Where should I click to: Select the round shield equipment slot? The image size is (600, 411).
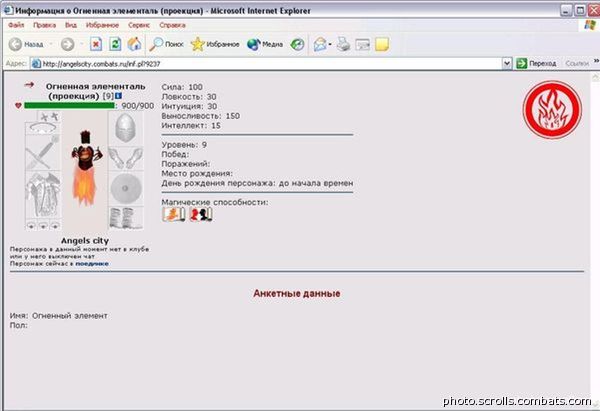[126, 188]
